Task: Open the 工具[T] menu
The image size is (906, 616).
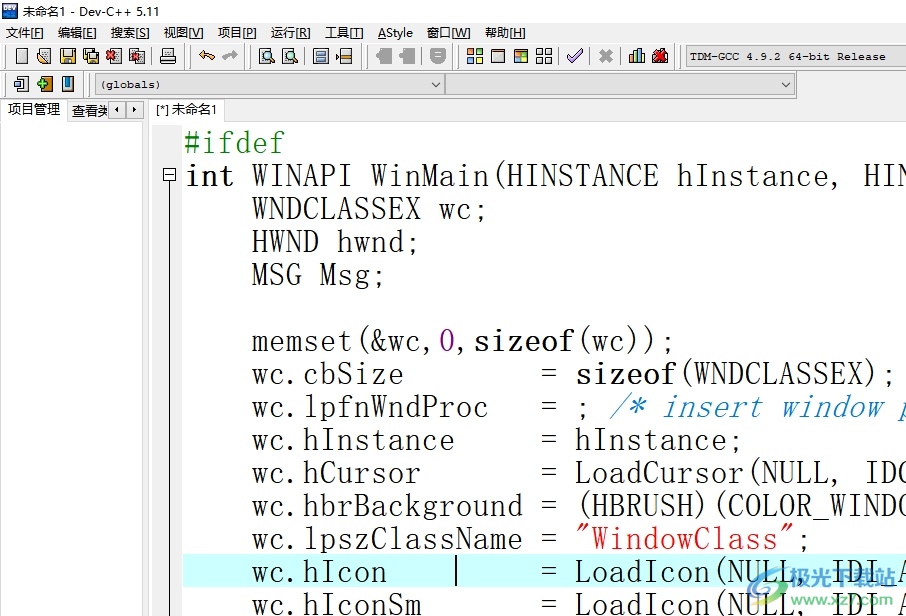Action: click(344, 33)
